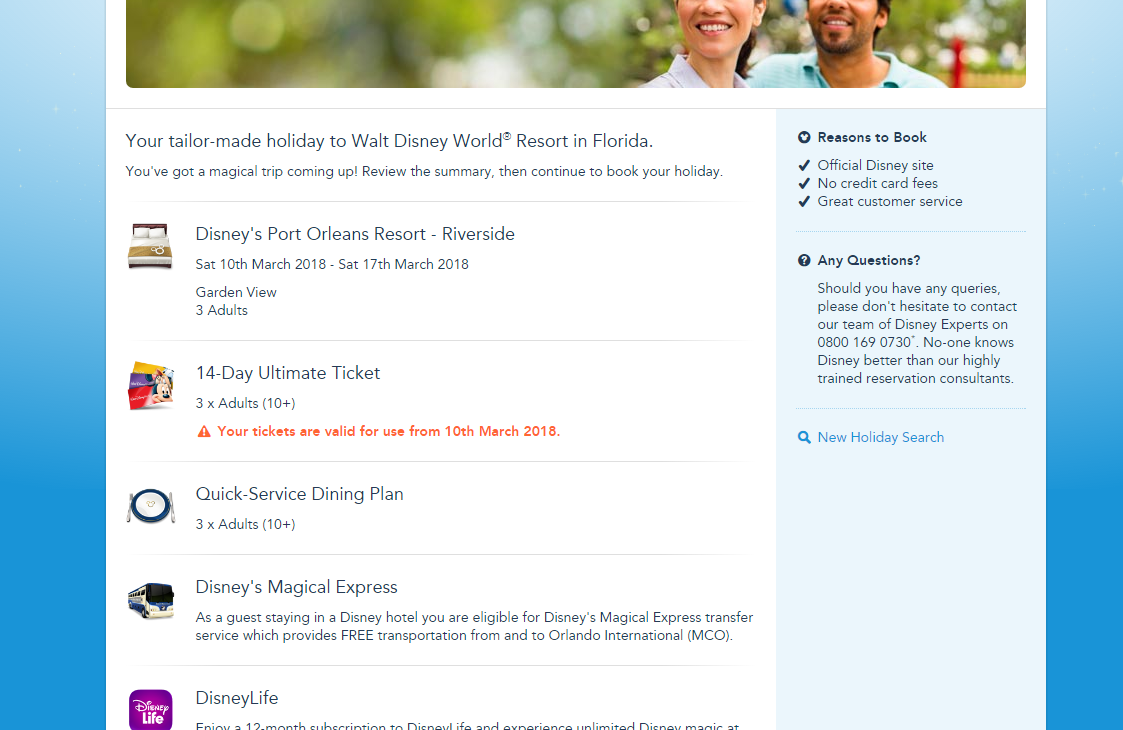
Task: Click 3 x Adults under Dining Plan
Action: tap(245, 524)
